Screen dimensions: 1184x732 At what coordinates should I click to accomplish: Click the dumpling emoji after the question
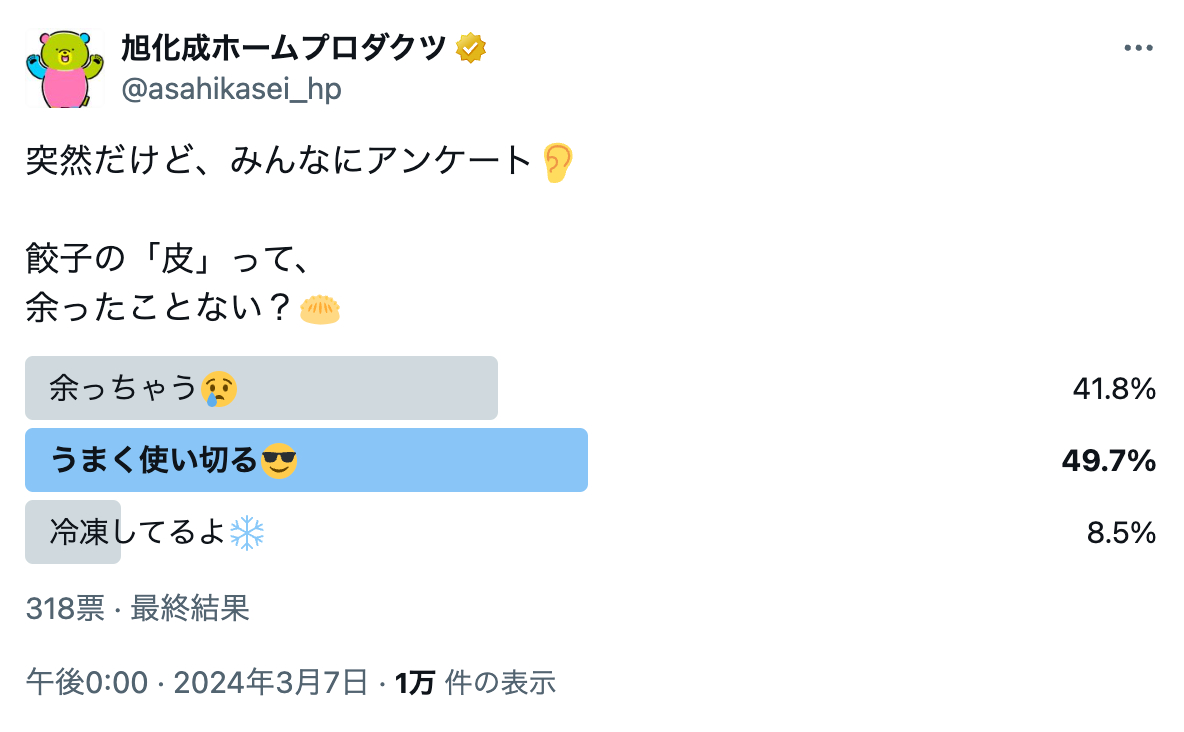pyautogui.click(x=320, y=310)
